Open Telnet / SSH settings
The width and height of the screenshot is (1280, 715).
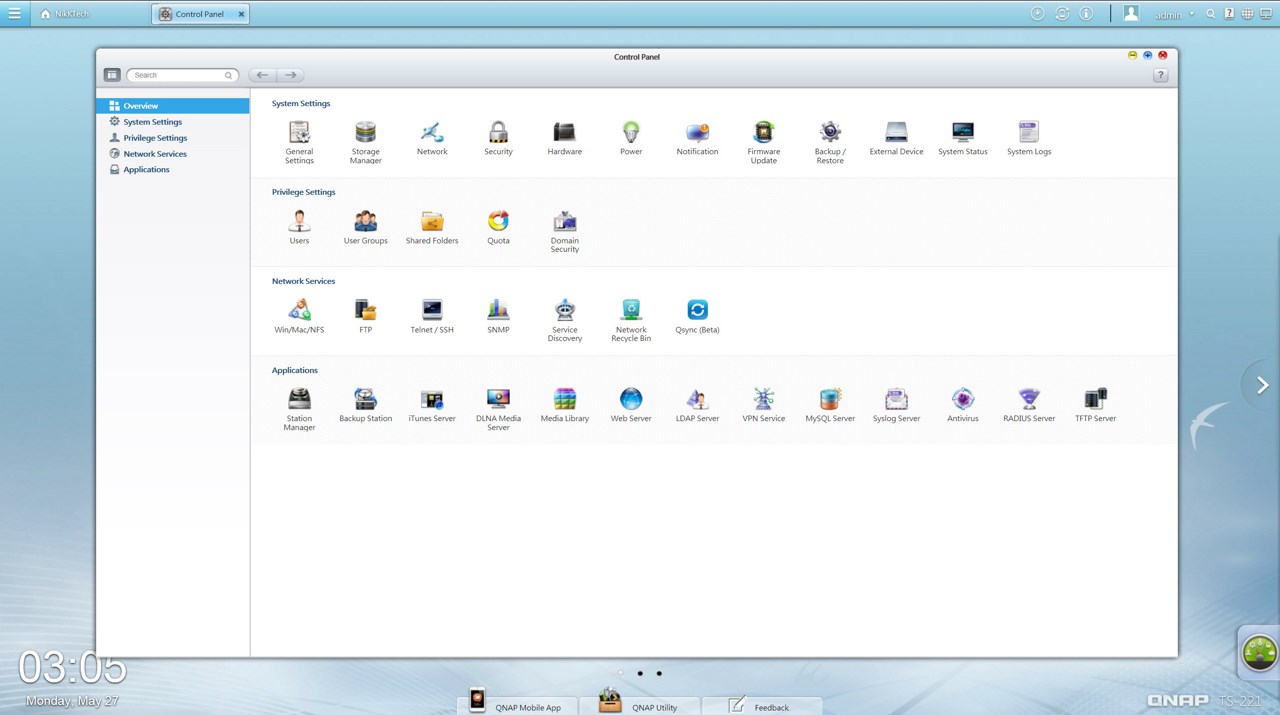click(x=432, y=315)
